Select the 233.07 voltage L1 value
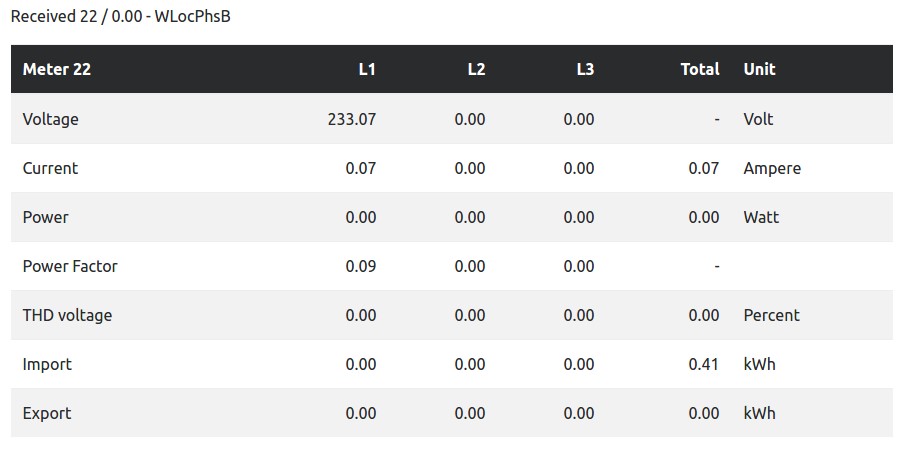913x450 pixels. coord(351,119)
